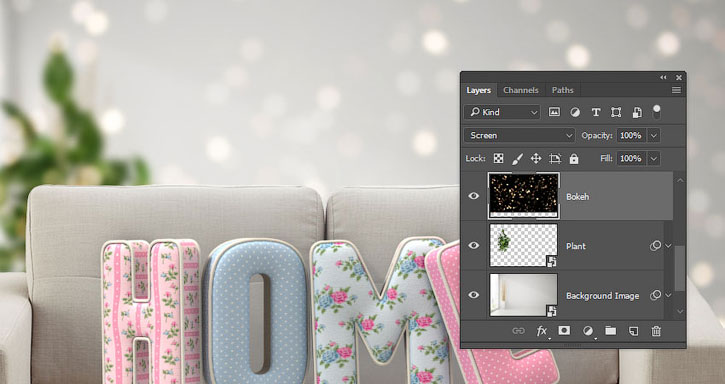Select the Background Image layer thumbnail
725x384 pixels.
click(524, 295)
